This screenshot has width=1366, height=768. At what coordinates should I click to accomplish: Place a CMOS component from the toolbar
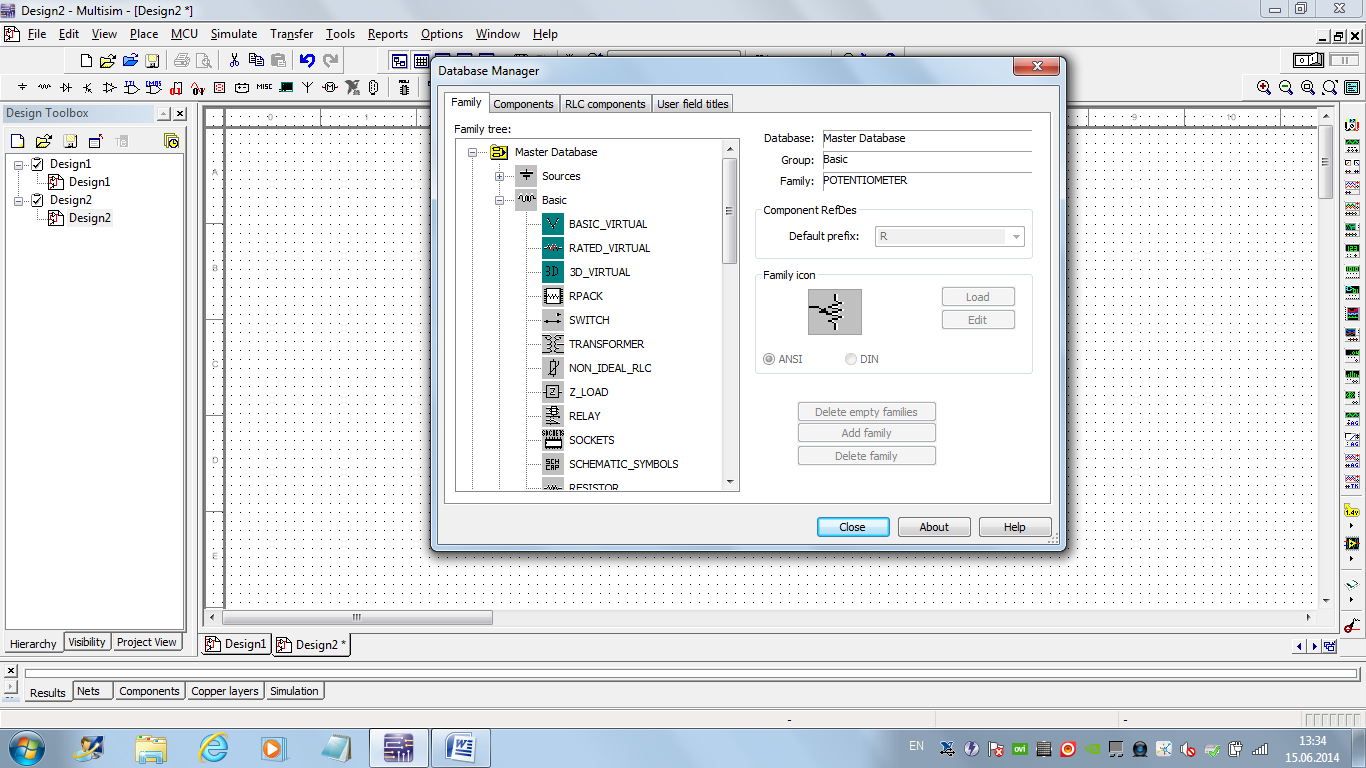[153, 87]
